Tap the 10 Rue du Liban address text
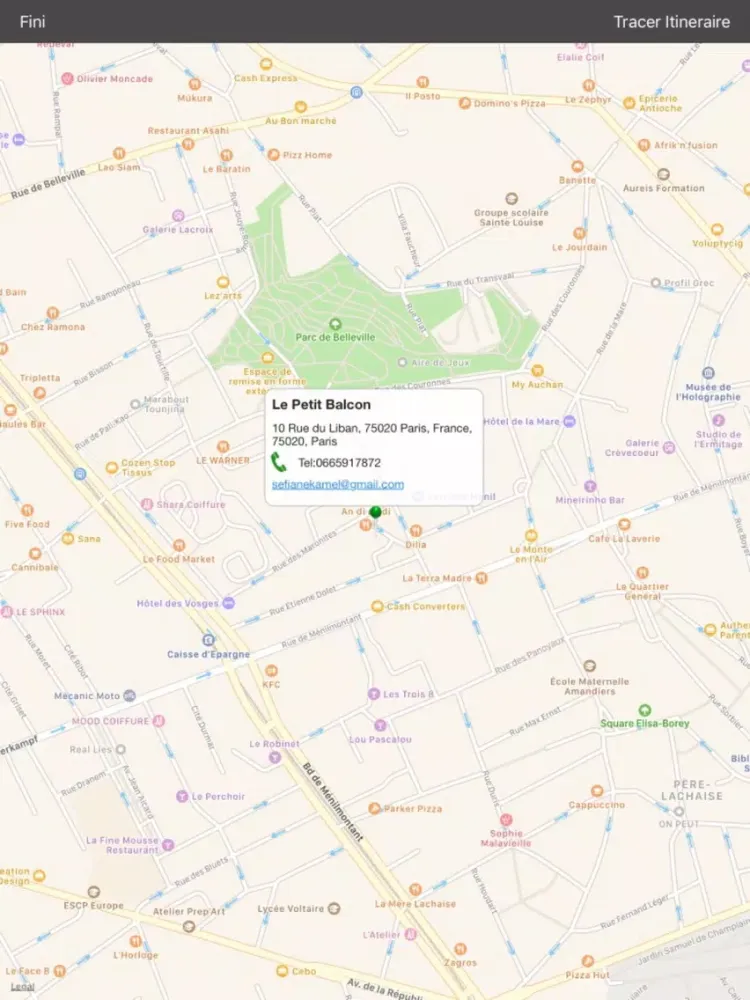 (x=372, y=434)
